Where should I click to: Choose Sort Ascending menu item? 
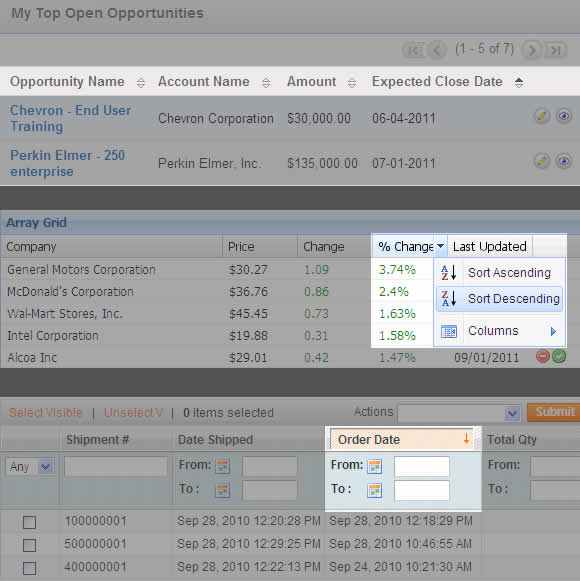pos(500,273)
